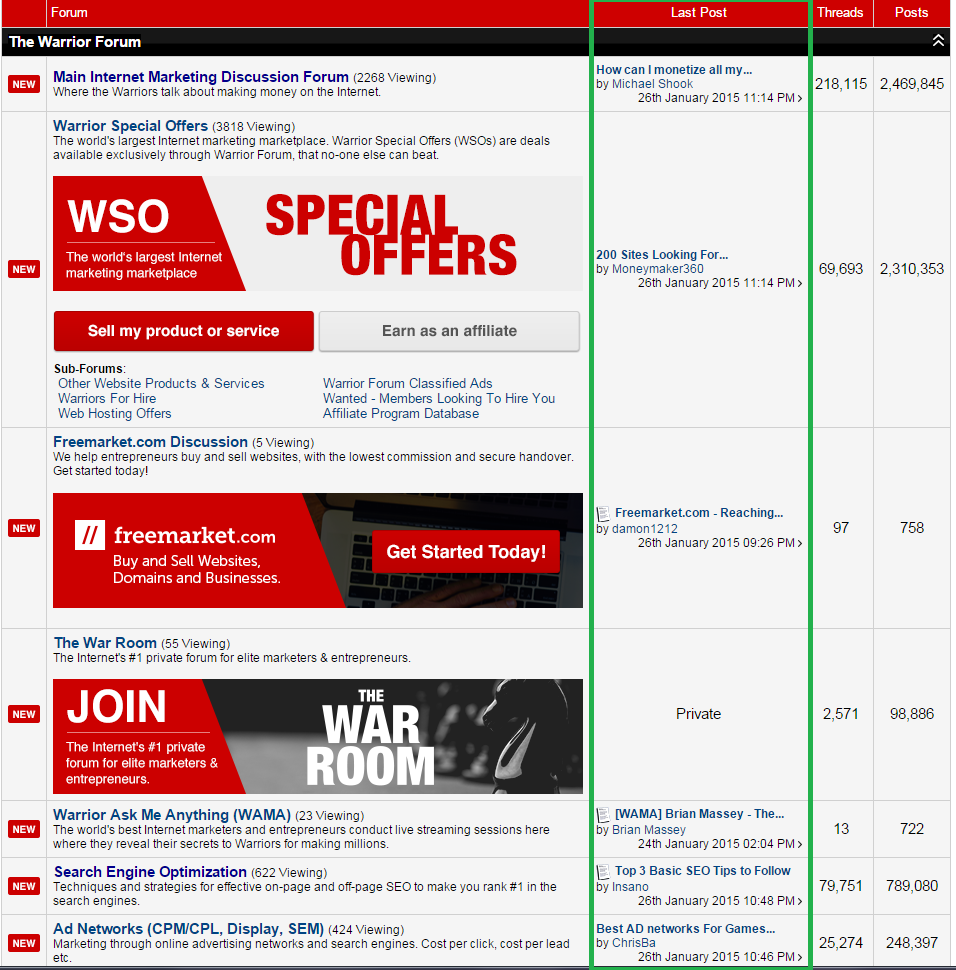This screenshot has height=970, width=956.
Task: View Insano's profile
Action: (x=630, y=887)
